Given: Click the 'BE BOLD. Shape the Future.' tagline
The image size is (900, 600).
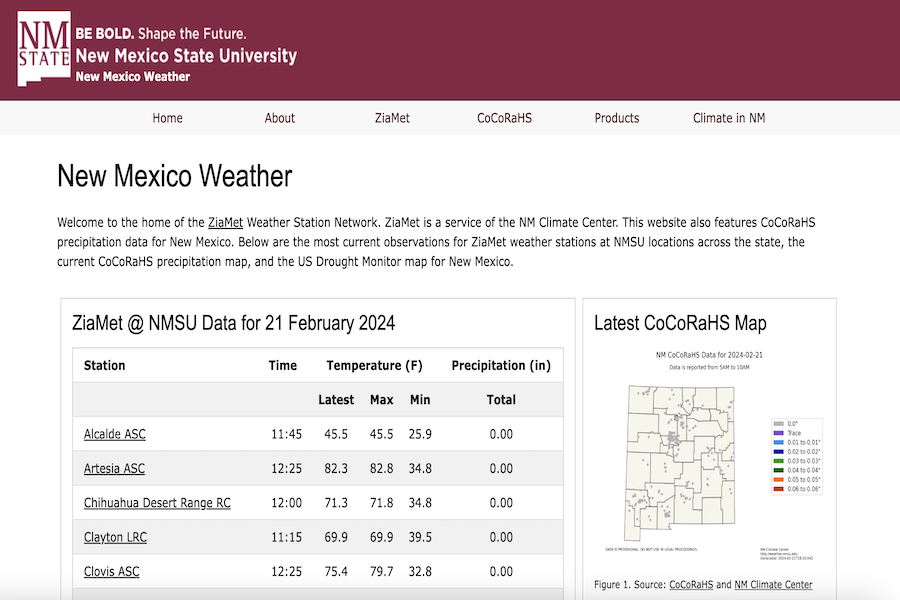Looking at the screenshot, I should click(161, 34).
